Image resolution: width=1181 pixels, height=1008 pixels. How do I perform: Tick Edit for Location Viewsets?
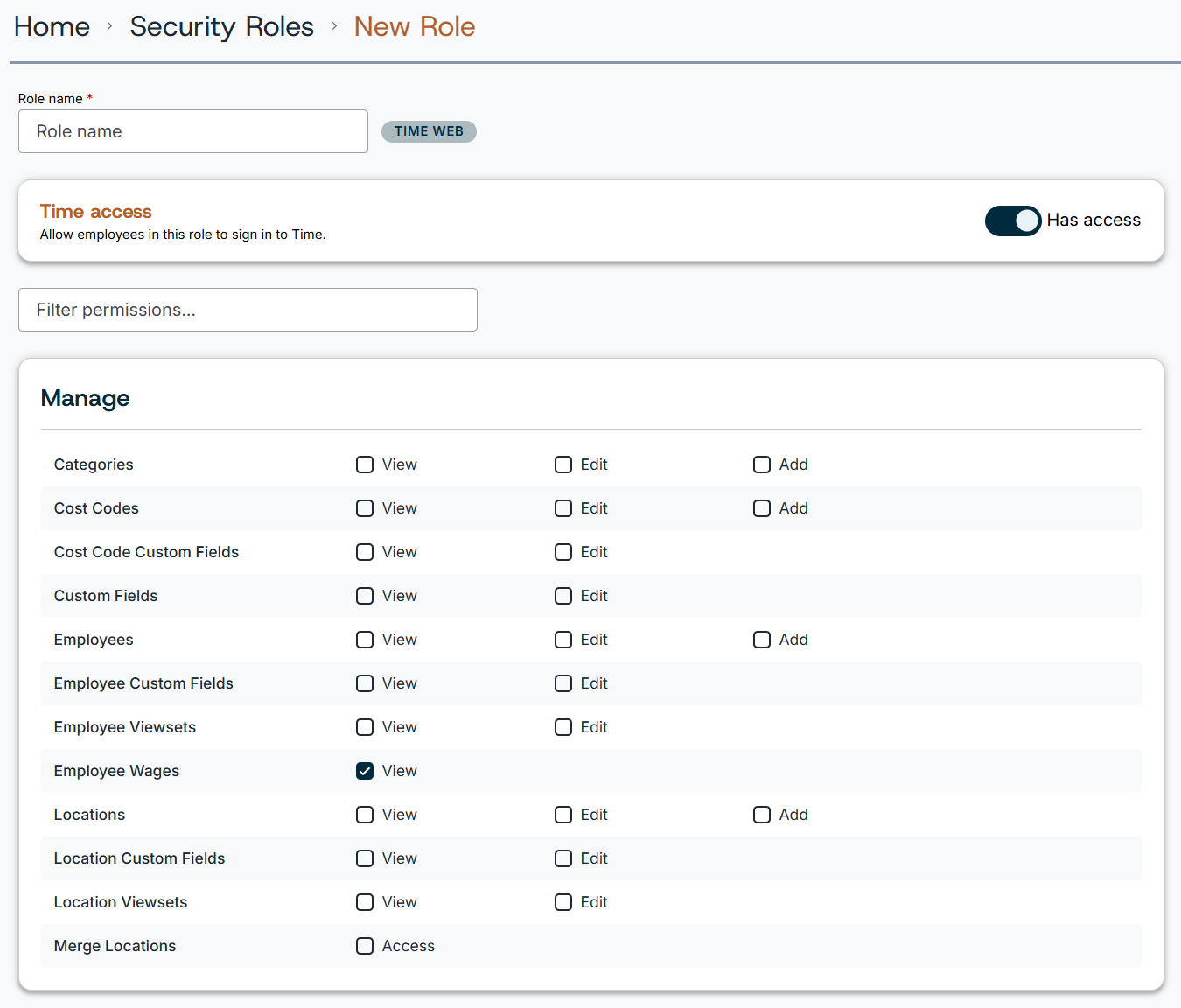[x=563, y=902]
